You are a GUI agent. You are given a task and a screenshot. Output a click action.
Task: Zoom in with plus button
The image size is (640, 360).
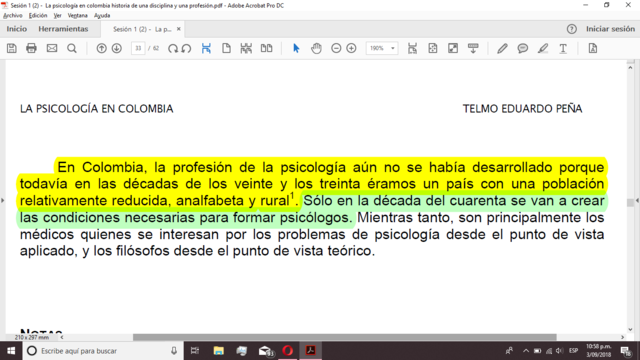tap(351, 48)
